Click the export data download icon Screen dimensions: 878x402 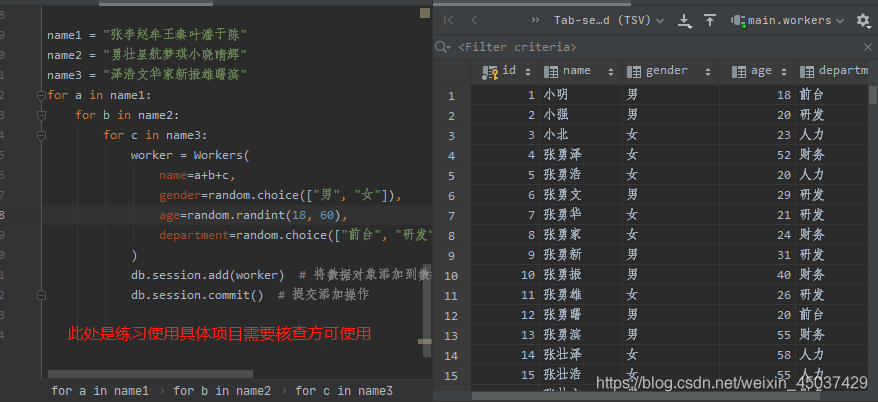point(684,21)
